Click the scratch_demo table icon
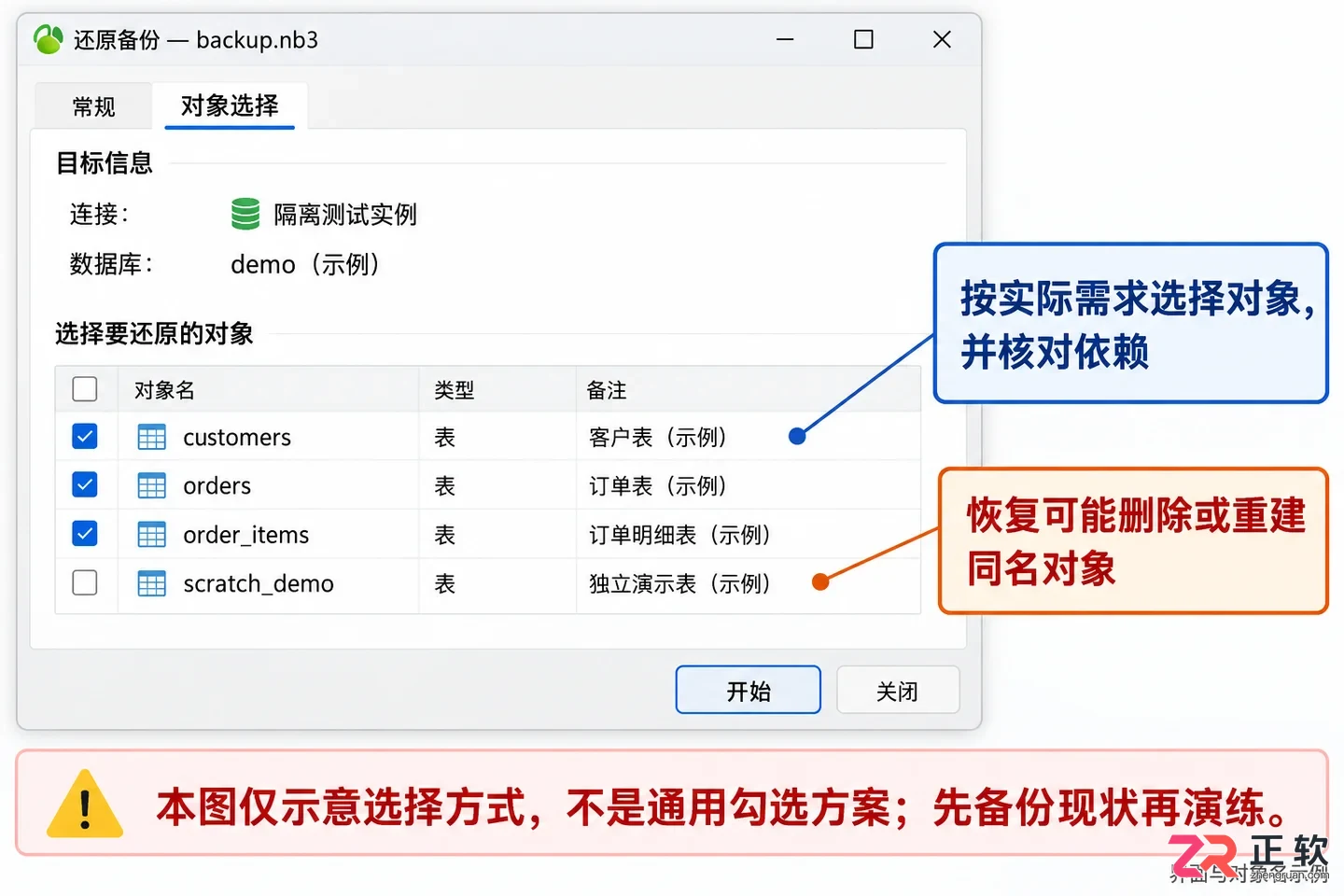The height and width of the screenshot is (896, 1344). pyautogui.click(x=152, y=583)
